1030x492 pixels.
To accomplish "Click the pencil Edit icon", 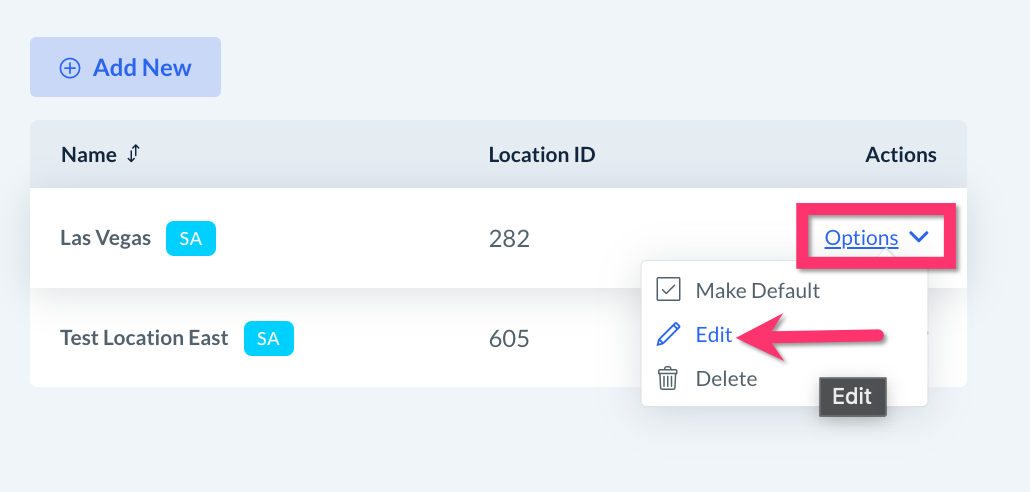I will [667, 335].
